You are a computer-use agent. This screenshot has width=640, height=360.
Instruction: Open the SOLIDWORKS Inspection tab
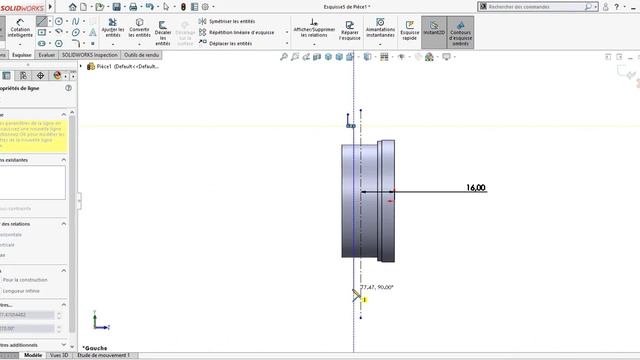coord(90,55)
